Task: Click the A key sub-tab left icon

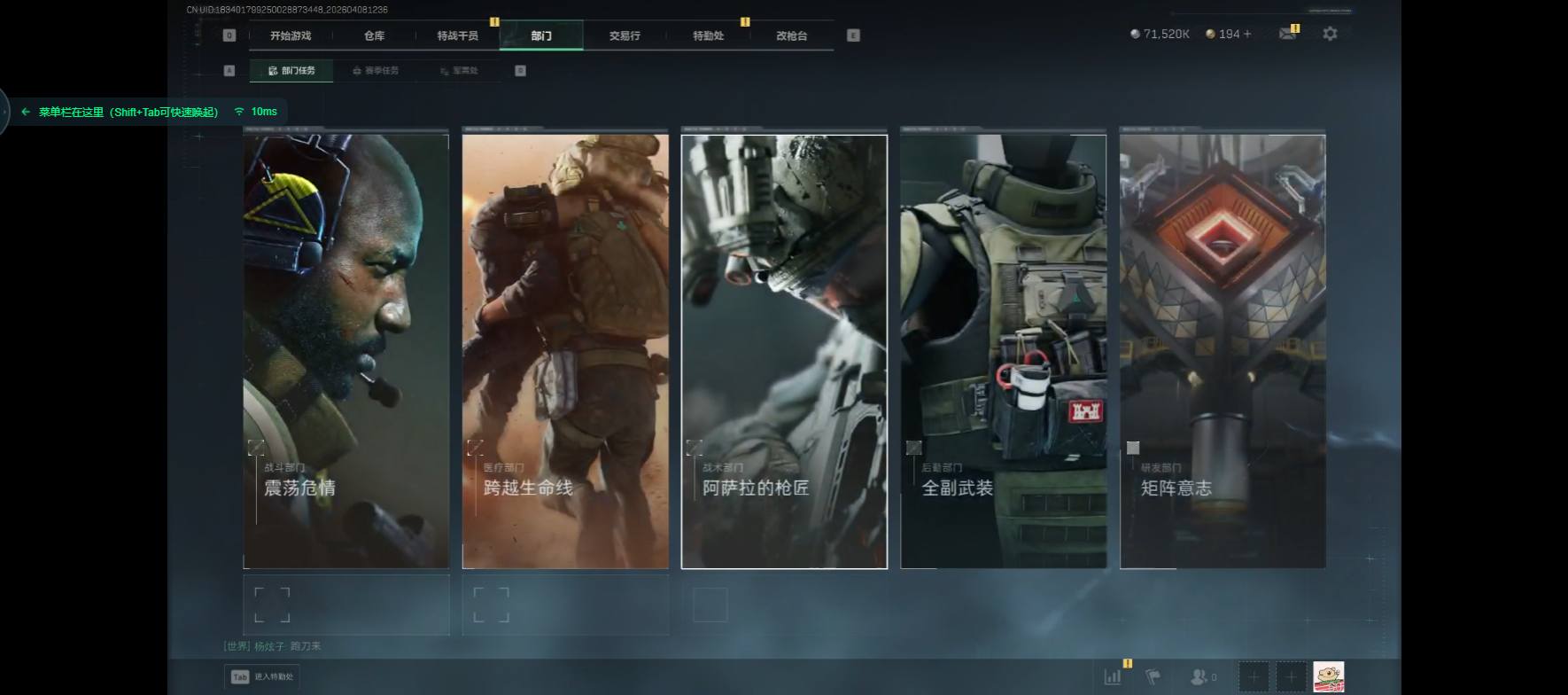Action: pos(229,70)
